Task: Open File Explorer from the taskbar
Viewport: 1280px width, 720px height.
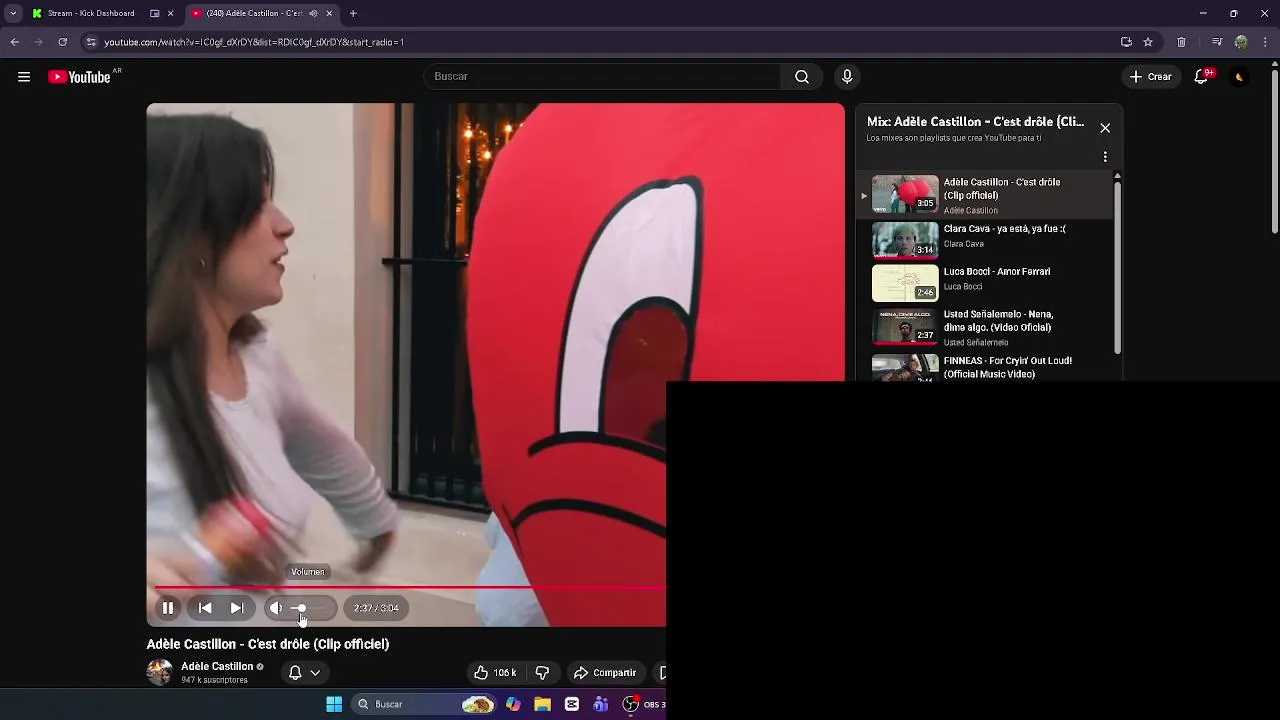Action: click(x=542, y=704)
